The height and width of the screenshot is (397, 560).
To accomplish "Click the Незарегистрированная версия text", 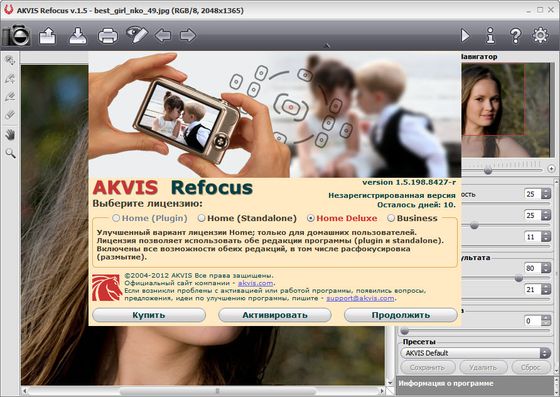I will pyautogui.click(x=392, y=195).
